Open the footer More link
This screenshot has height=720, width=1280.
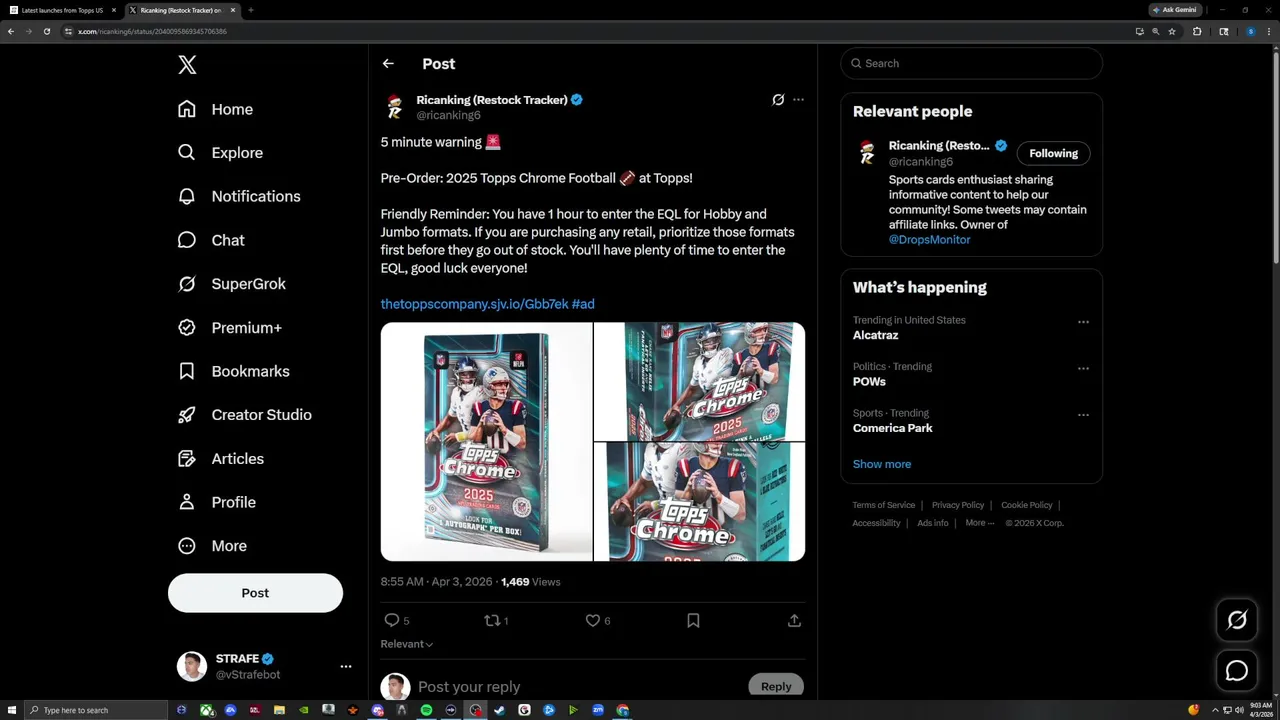point(980,523)
